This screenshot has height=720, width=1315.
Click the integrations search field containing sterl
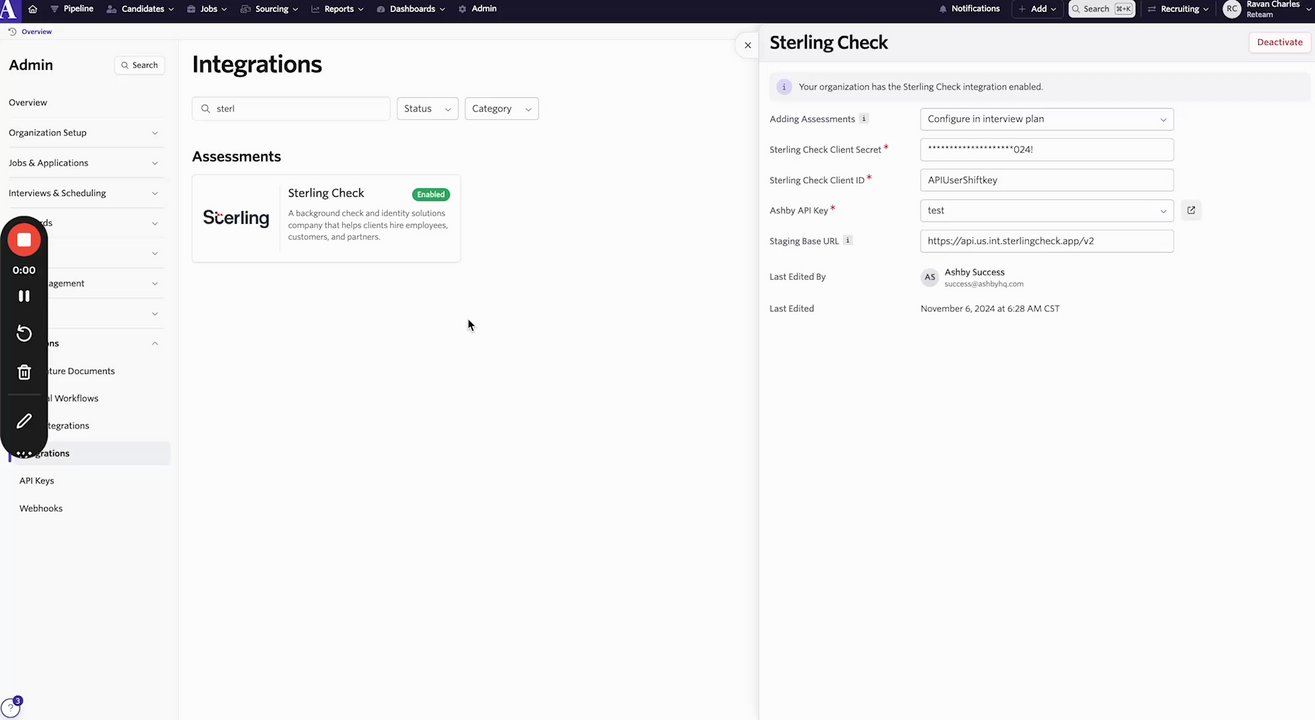click(291, 109)
